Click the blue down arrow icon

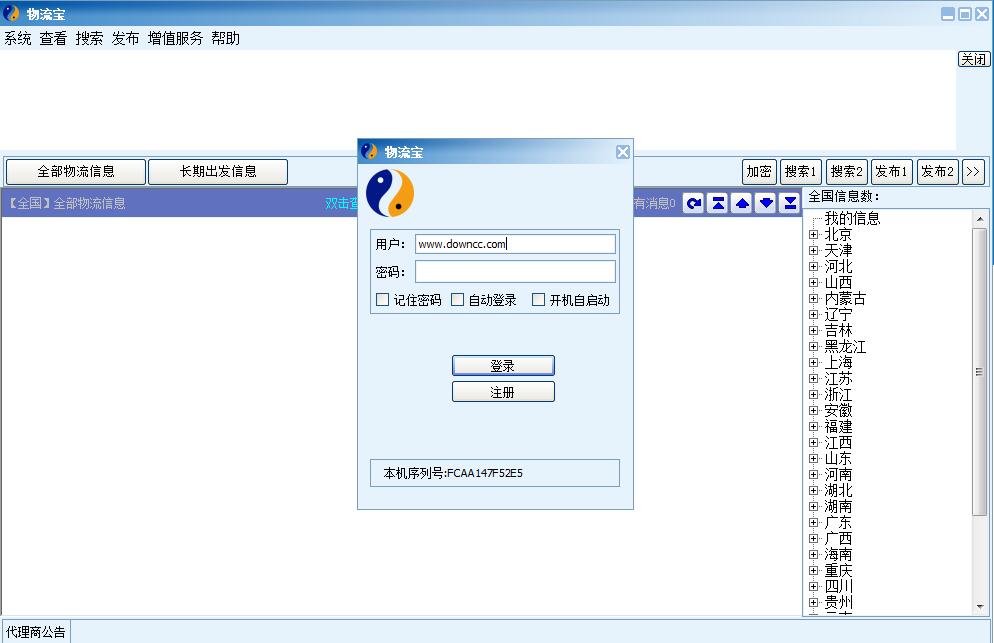[766, 204]
